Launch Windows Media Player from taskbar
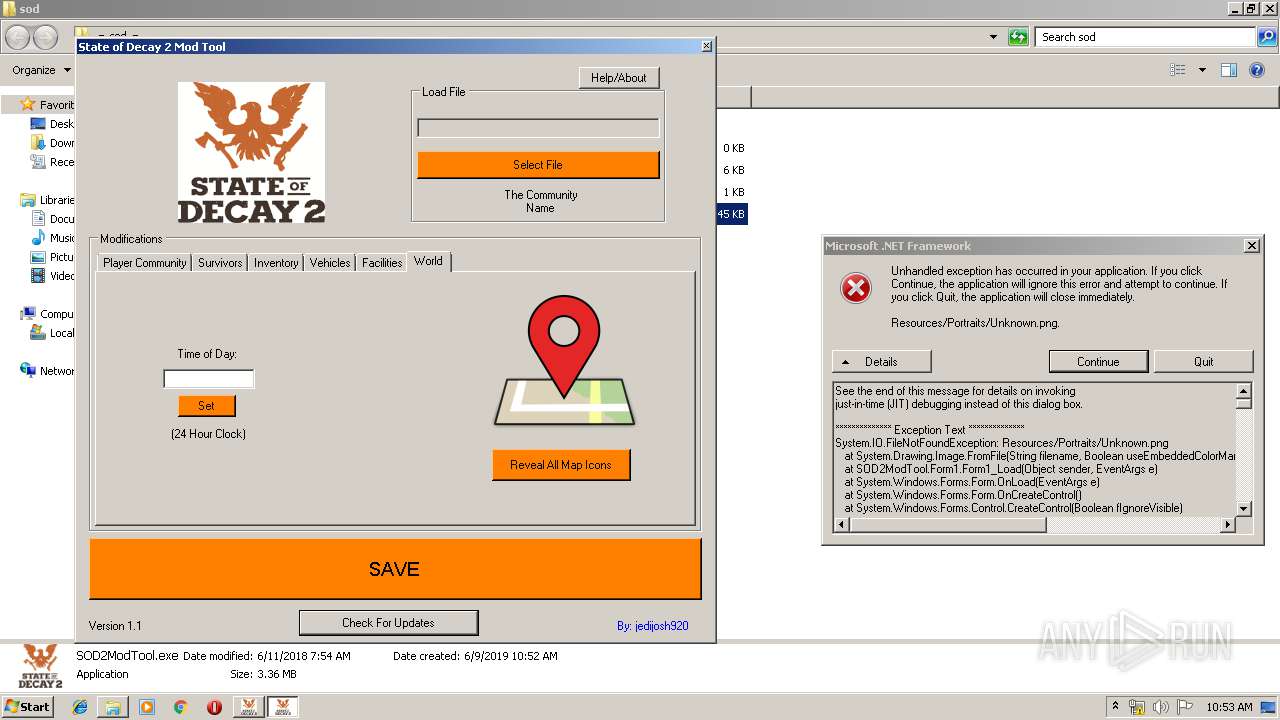This screenshot has width=1280, height=720. tap(147, 707)
